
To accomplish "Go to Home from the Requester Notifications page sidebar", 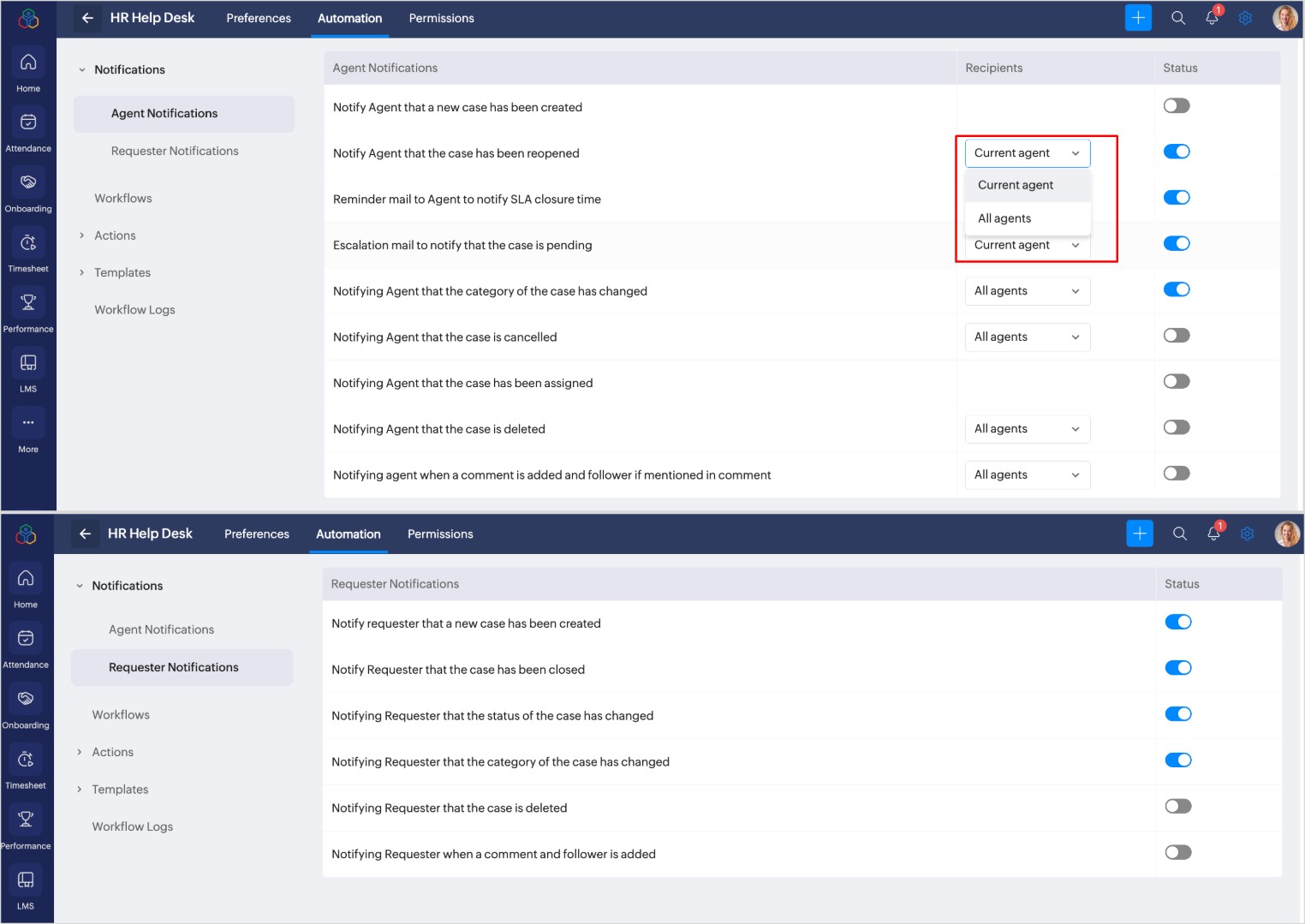I will [x=26, y=587].
